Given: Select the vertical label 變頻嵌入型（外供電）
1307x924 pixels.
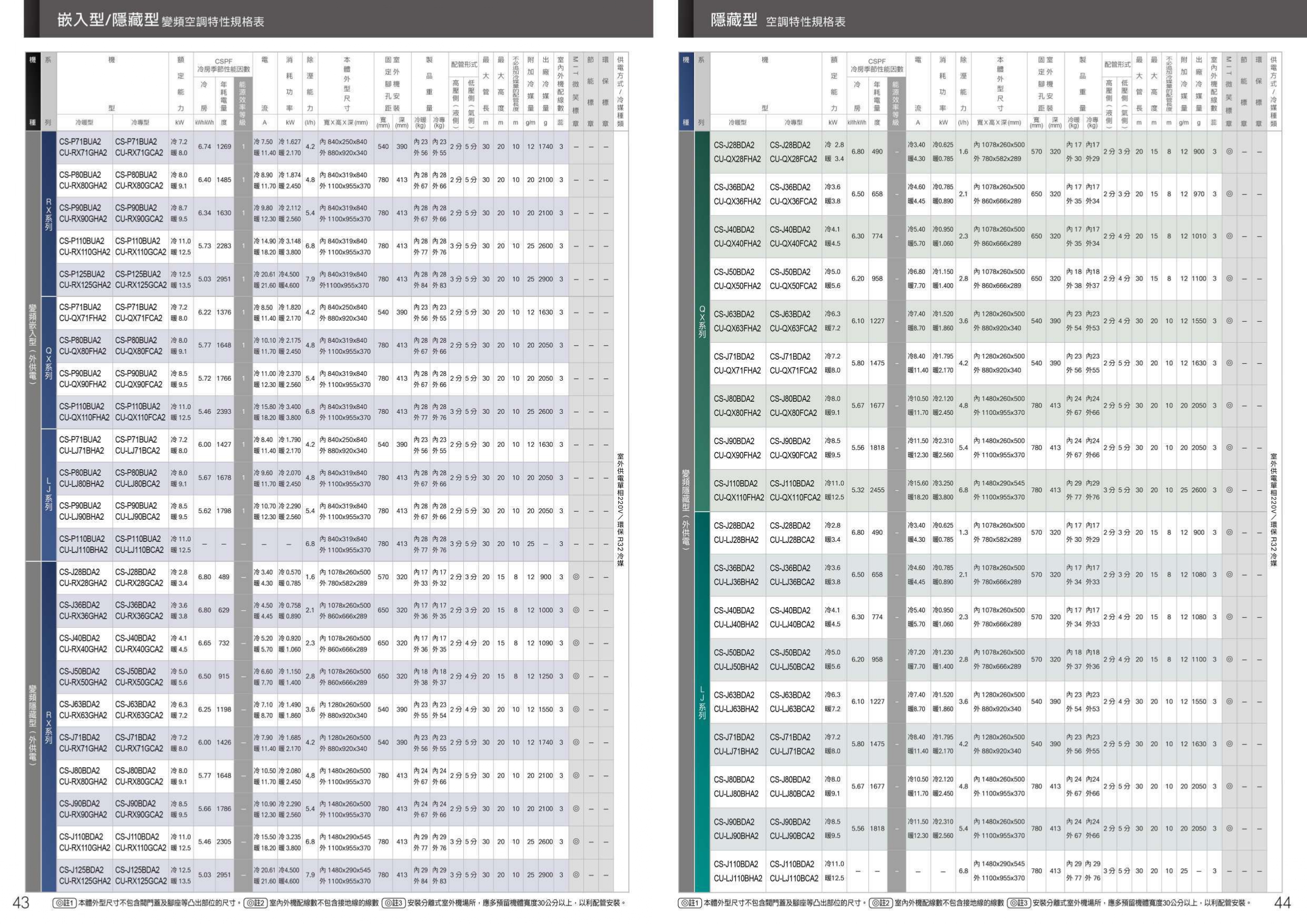Looking at the screenshot, I should (x=33, y=345).
